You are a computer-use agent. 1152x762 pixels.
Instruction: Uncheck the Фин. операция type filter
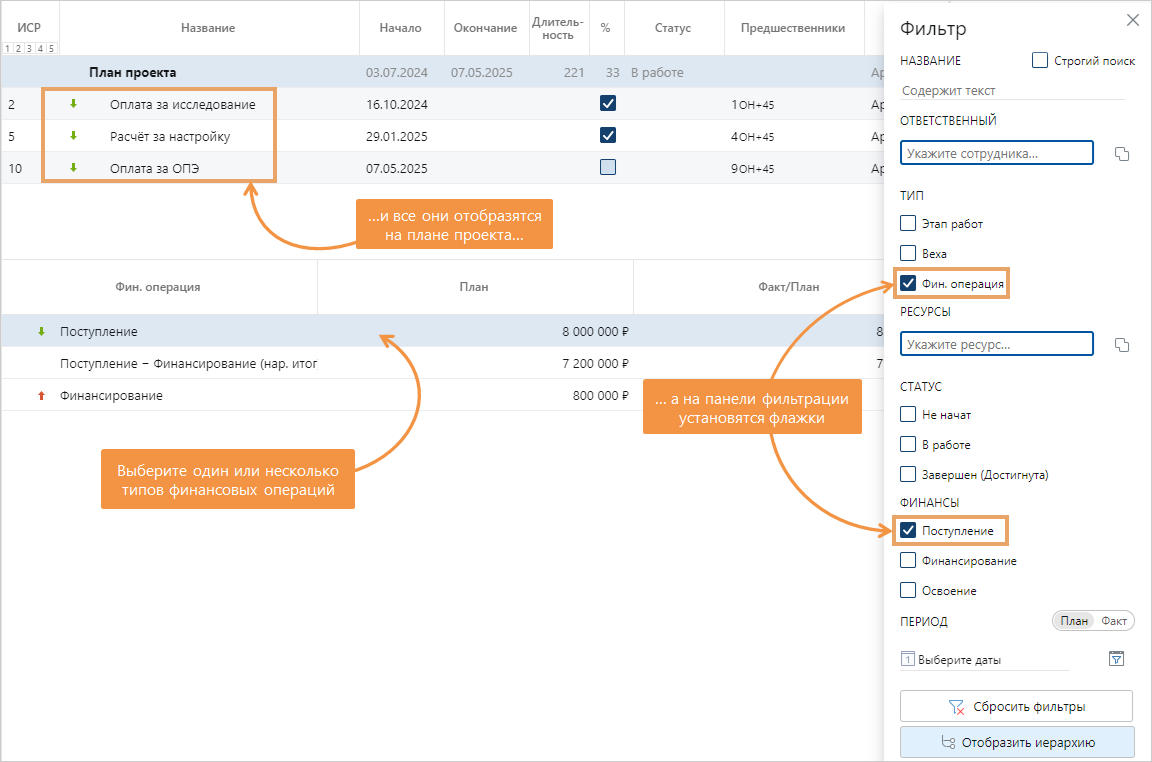click(x=908, y=284)
